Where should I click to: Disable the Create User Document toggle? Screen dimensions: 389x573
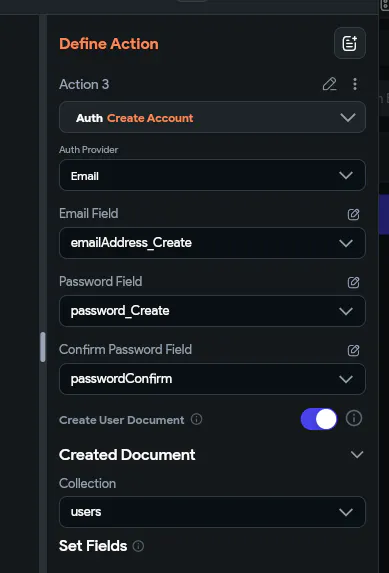click(319, 419)
